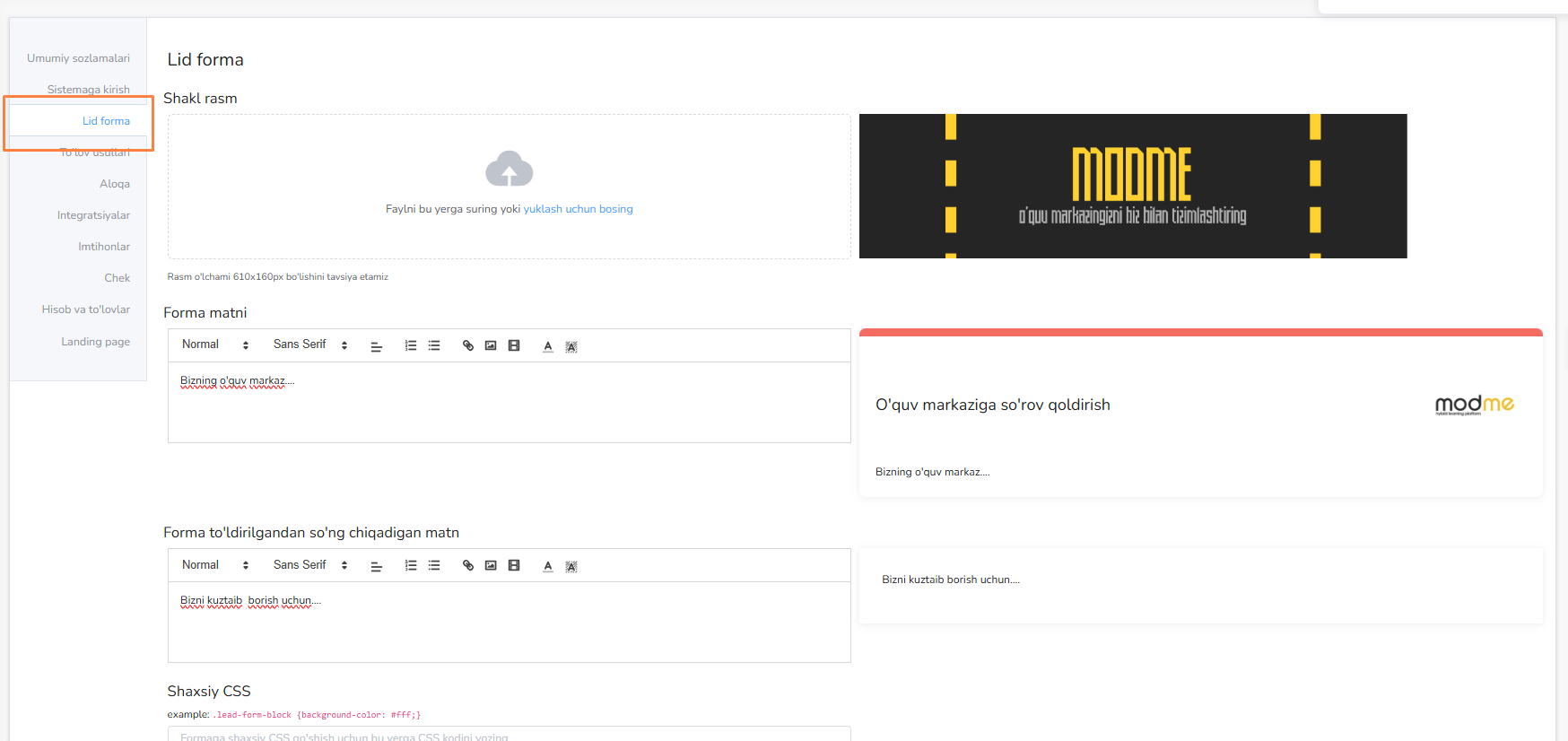Insert link in Forma matni editor
This screenshot has height=741, width=1568.
click(x=467, y=345)
